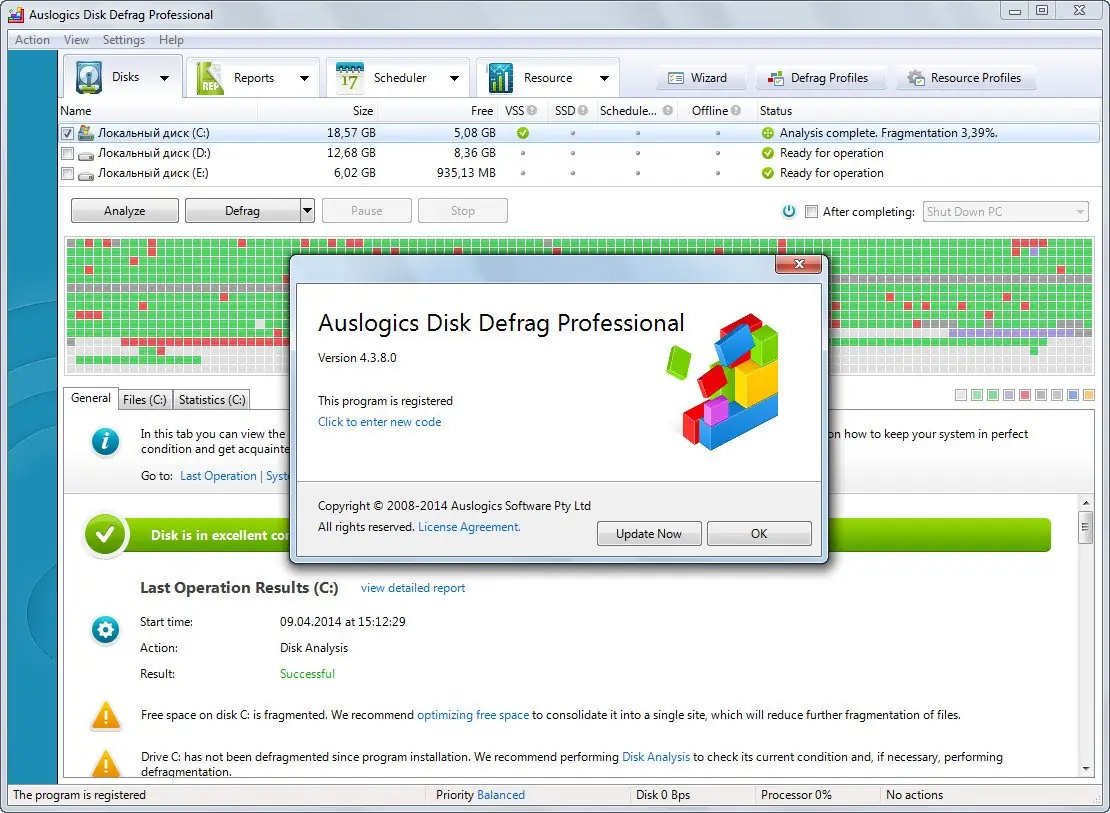Click the help icon next to SSD

[x=583, y=110]
